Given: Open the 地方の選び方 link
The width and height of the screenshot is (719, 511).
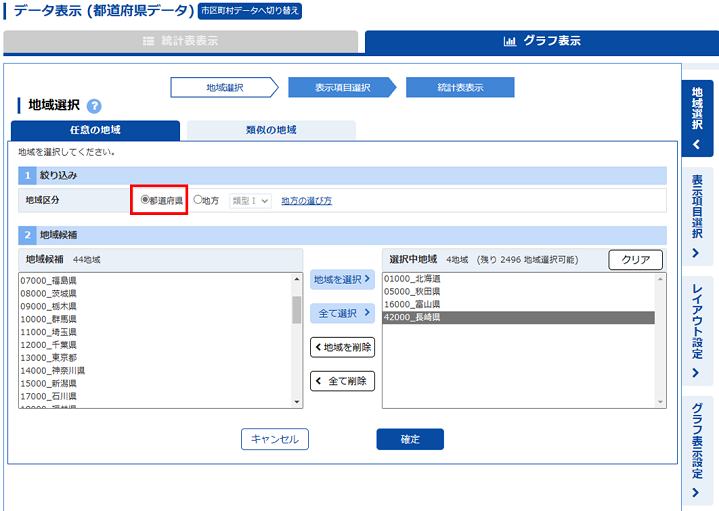Looking at the screenshot, I should click(306, 201).
